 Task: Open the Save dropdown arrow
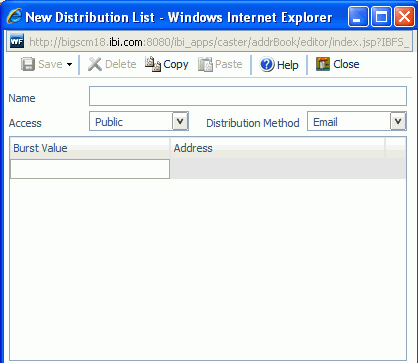(69, 65)
